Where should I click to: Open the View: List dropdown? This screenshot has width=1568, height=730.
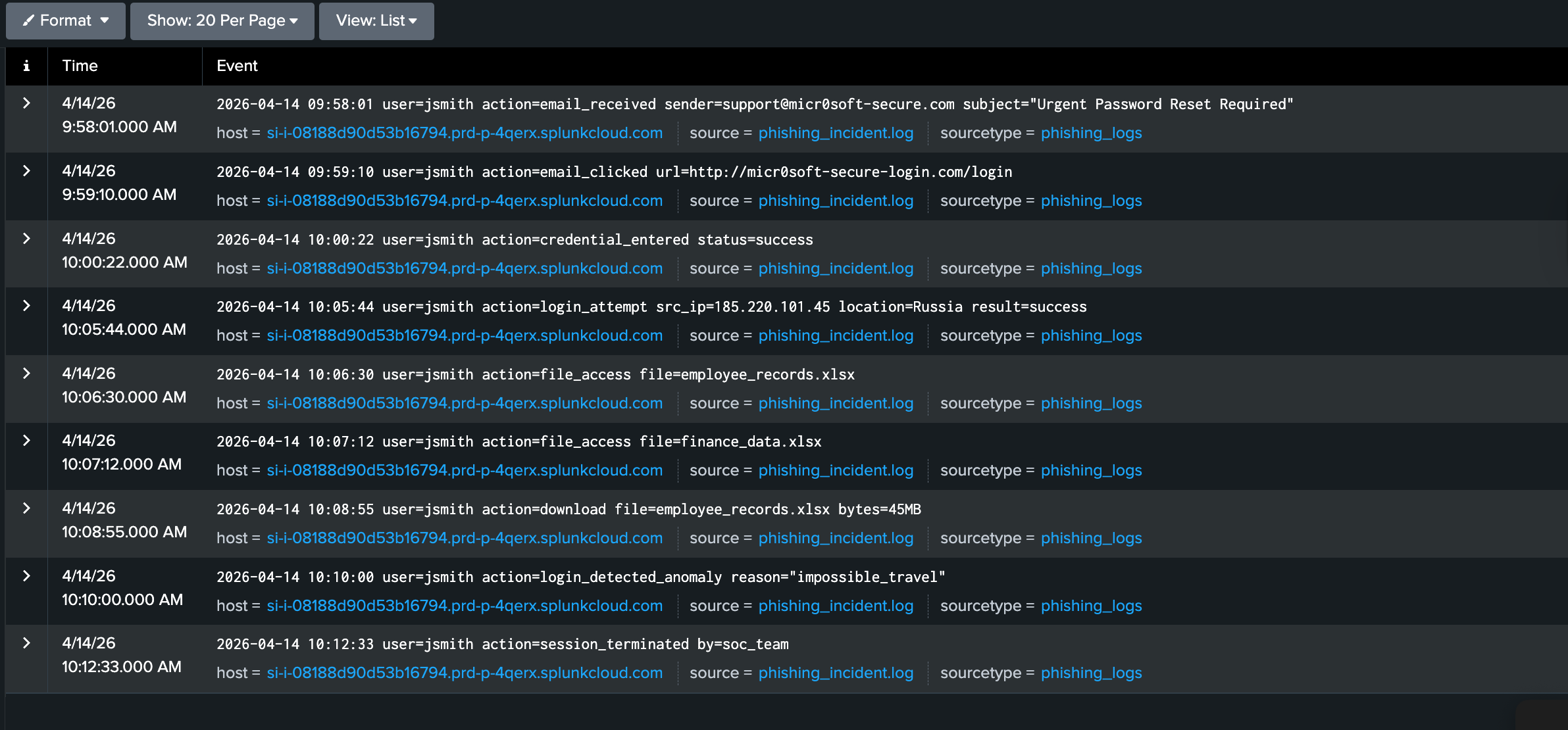coord(376,21)
